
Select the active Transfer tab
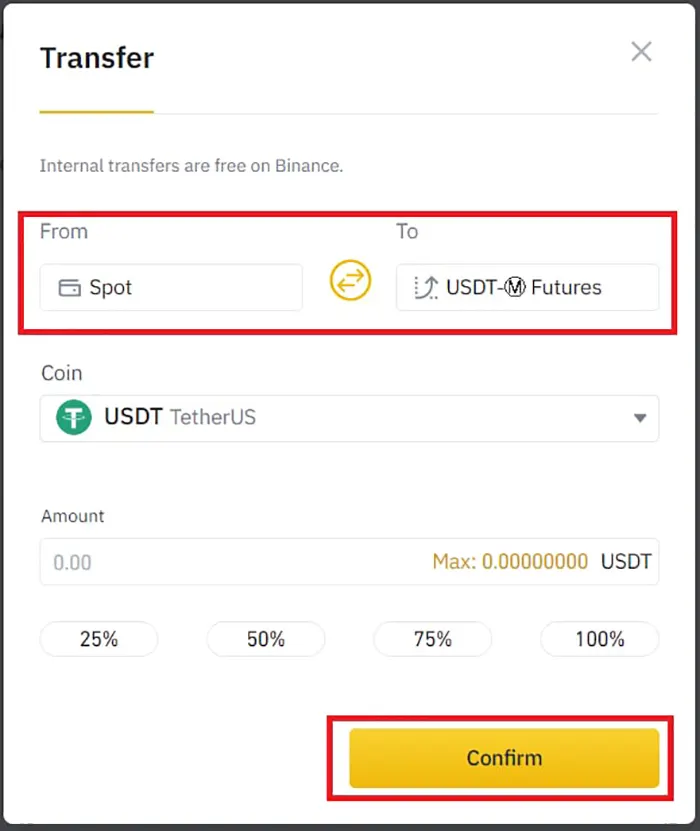coord(96,58)
